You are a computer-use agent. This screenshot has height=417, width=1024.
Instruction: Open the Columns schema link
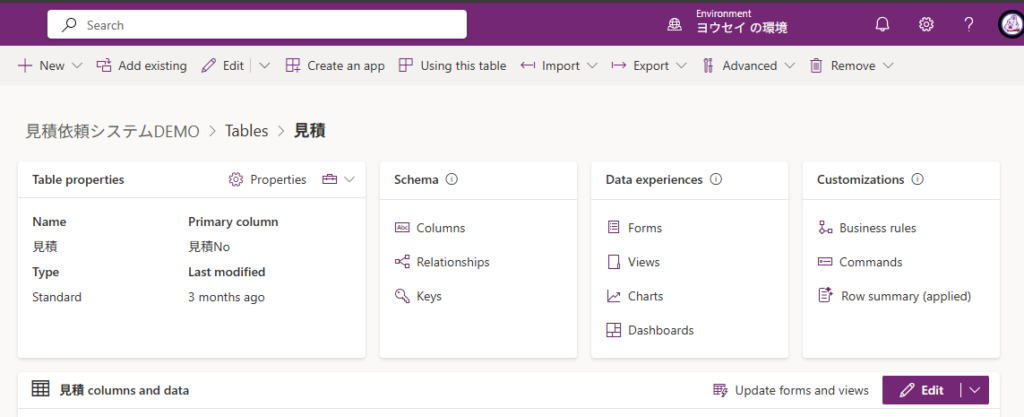coord(440,228)
